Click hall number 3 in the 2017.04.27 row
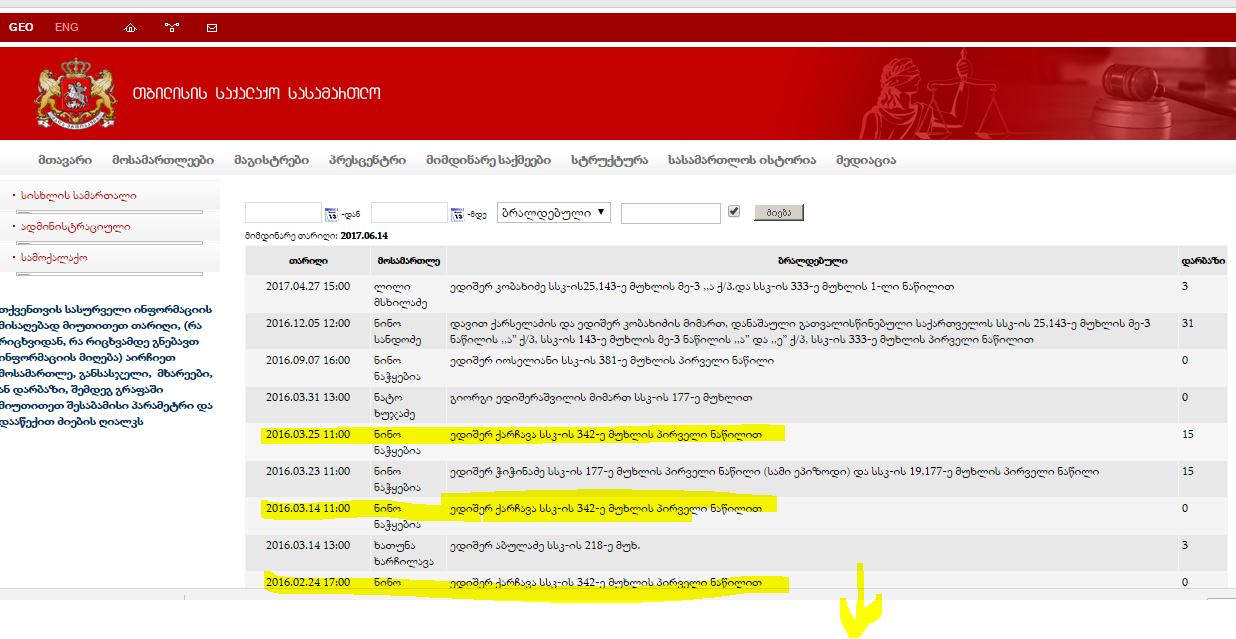The height and width of the screenshot is (639, 1236). tap(1184, 286)
